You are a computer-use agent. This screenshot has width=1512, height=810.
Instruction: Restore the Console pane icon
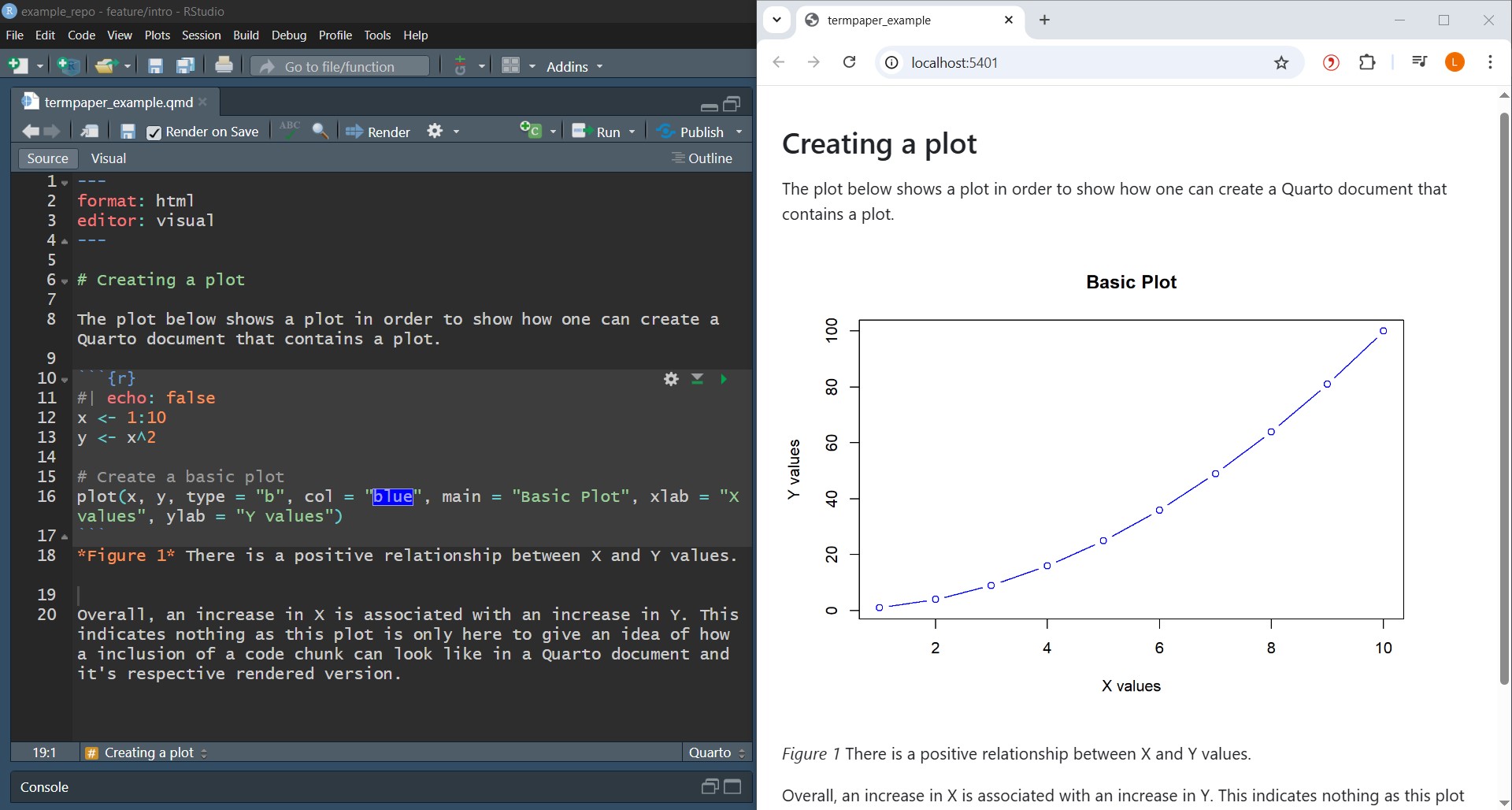710,786
